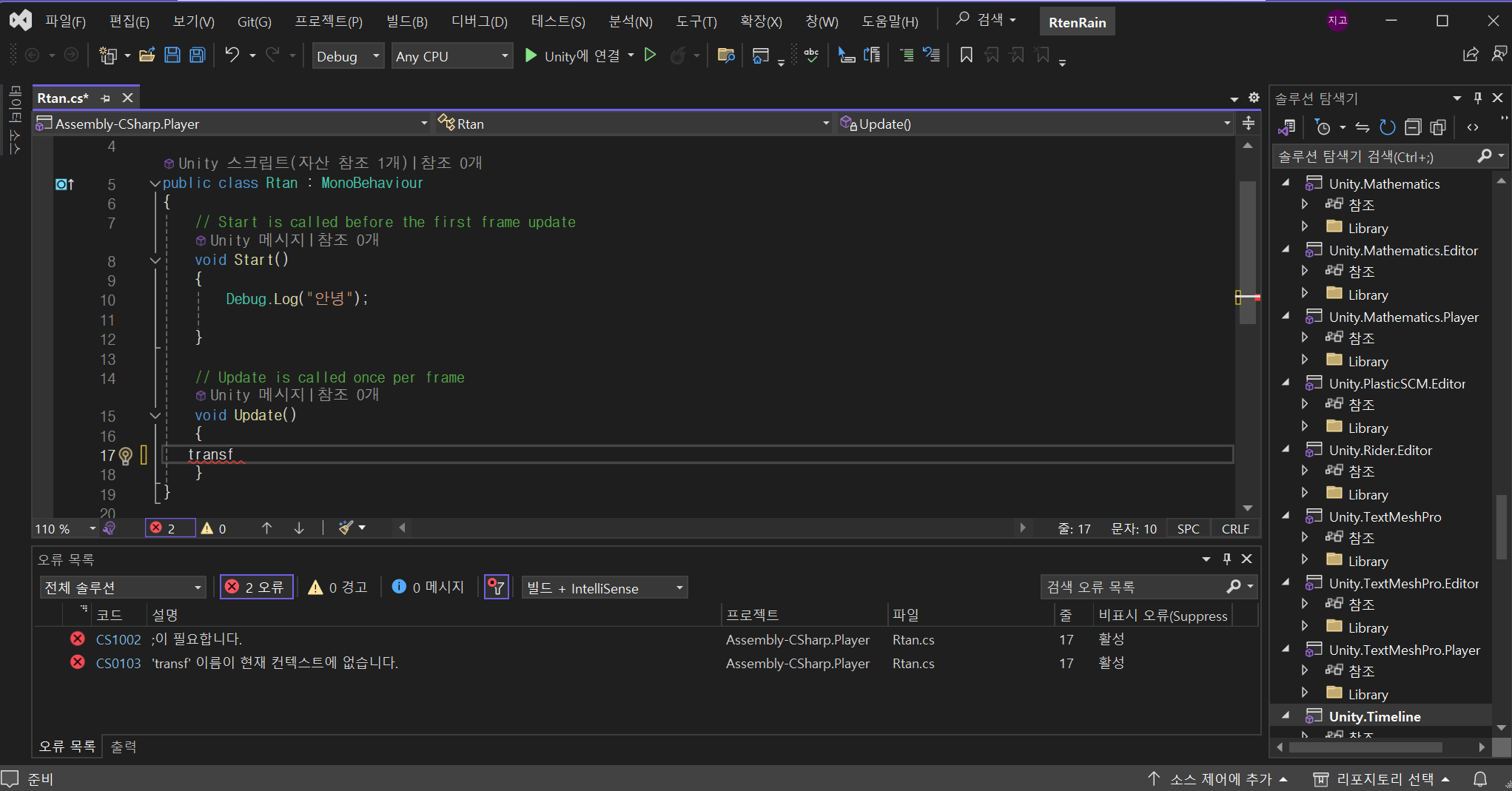Open the Debug configuration dropdown

(347, 56)
